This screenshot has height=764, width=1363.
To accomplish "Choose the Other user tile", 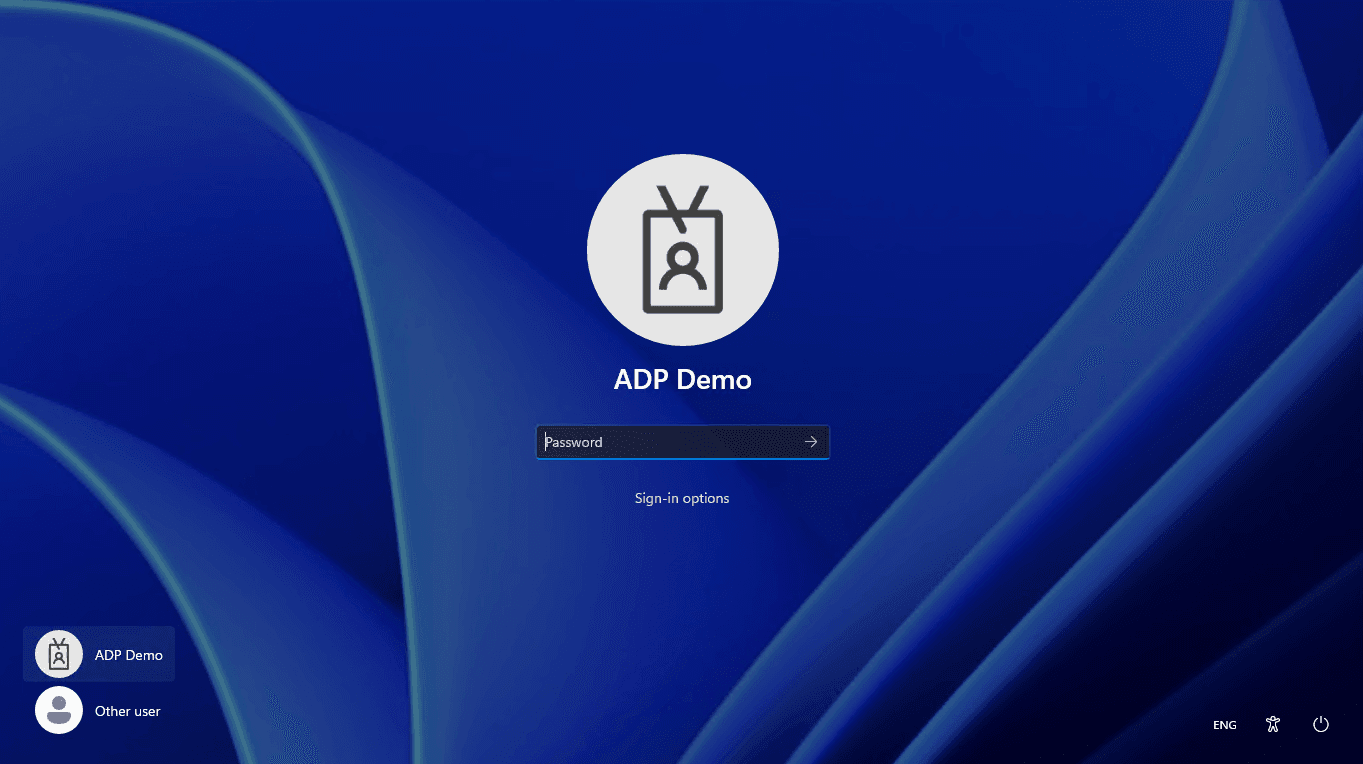I will click(x=99, y=710).
